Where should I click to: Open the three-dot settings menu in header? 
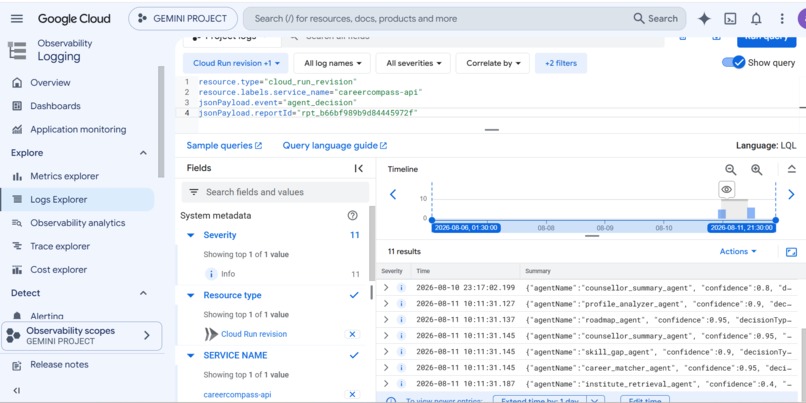tap(782, 19)
